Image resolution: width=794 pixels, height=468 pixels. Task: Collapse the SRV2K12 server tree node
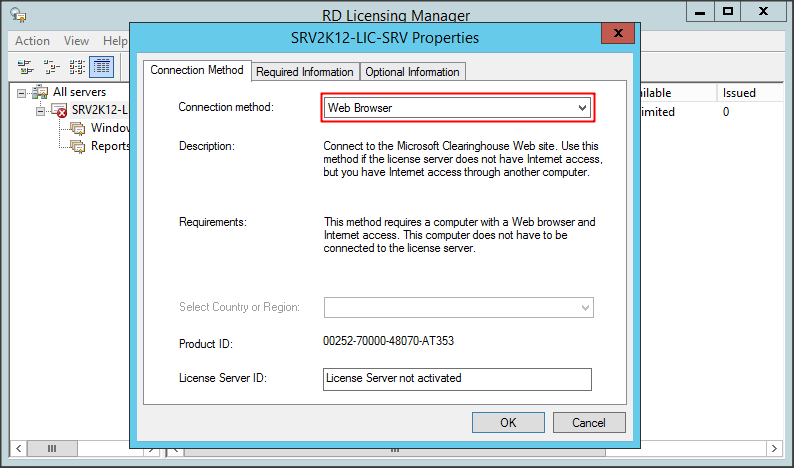(x=41, y=110)
